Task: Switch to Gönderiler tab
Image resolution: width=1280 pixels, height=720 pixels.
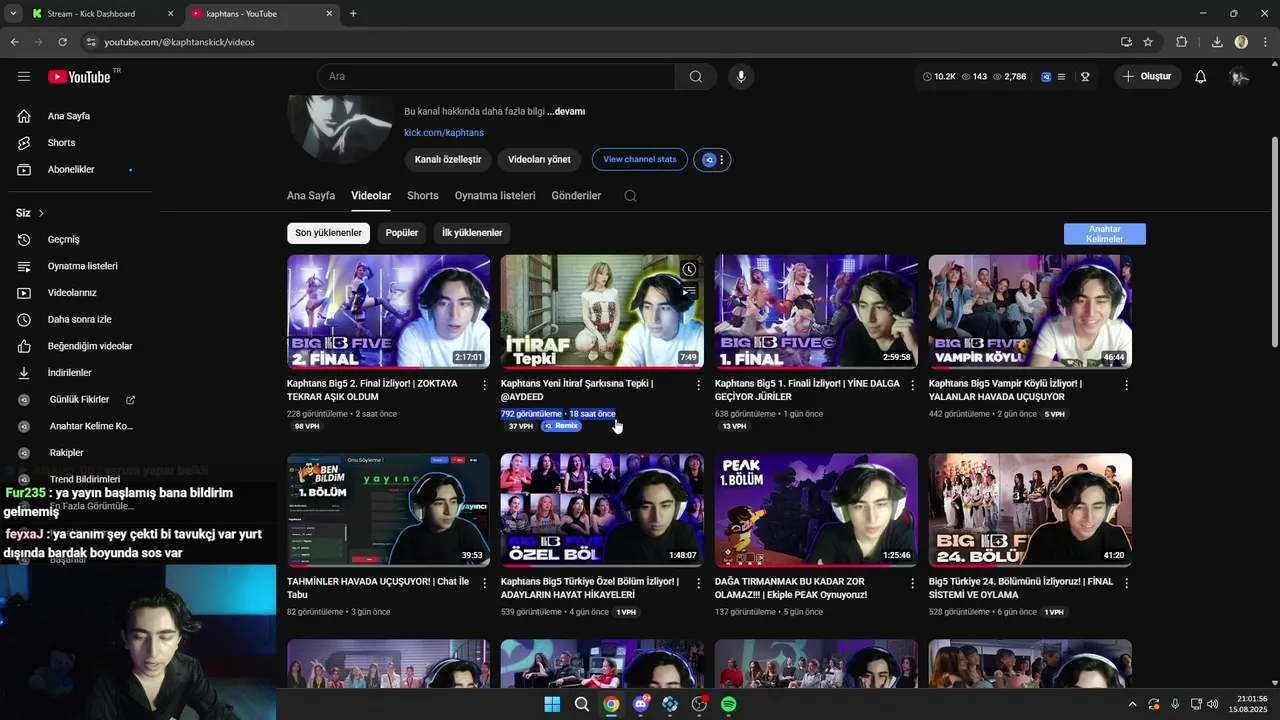Action: point(576,196)
